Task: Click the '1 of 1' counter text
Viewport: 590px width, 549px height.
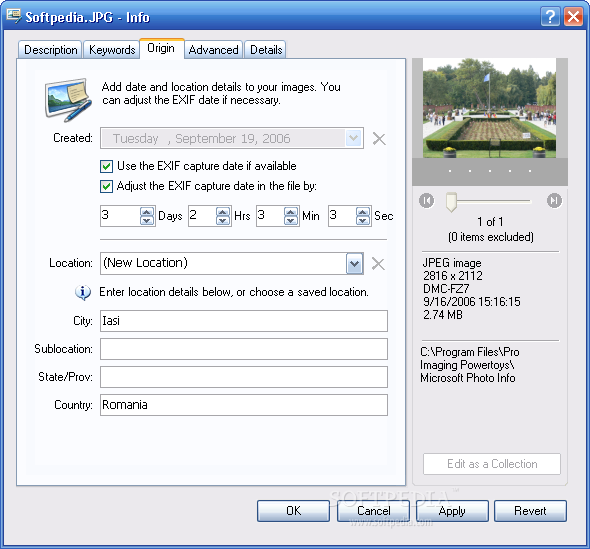Action: tap(490, 222)
